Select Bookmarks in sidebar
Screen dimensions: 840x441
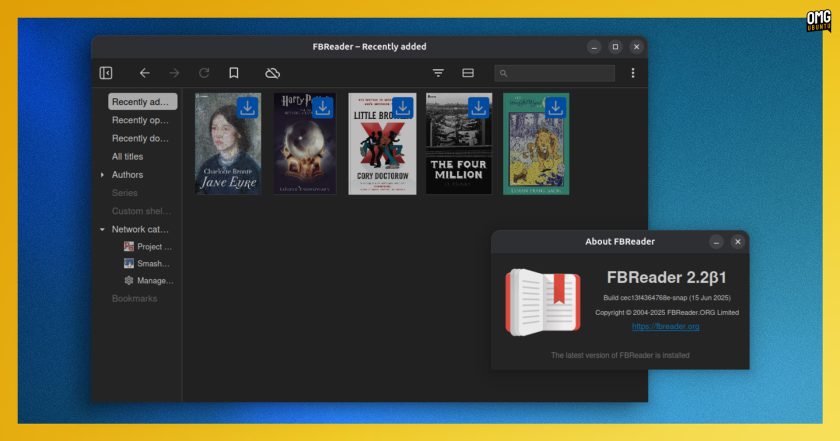coord(134,298)
